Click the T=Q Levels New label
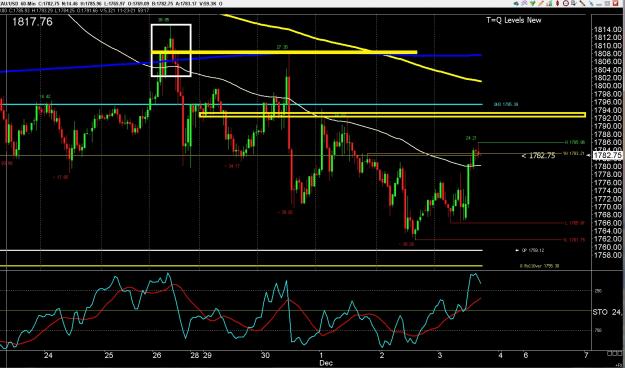Image resolution: width=625 pixels, height=368 pixels. (513, 20)
